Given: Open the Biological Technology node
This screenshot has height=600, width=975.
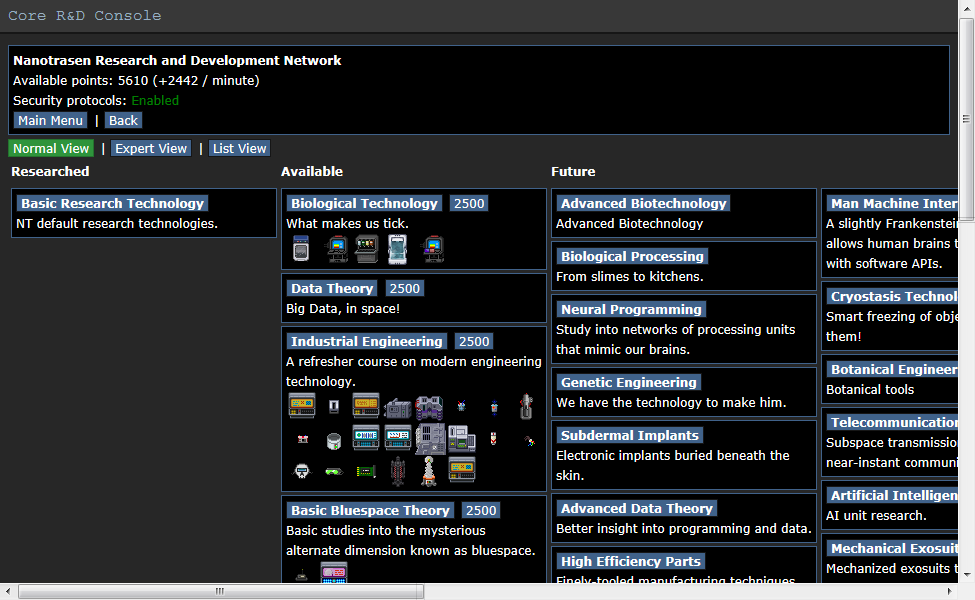Looking at the screenshot, I should (364, 203).
